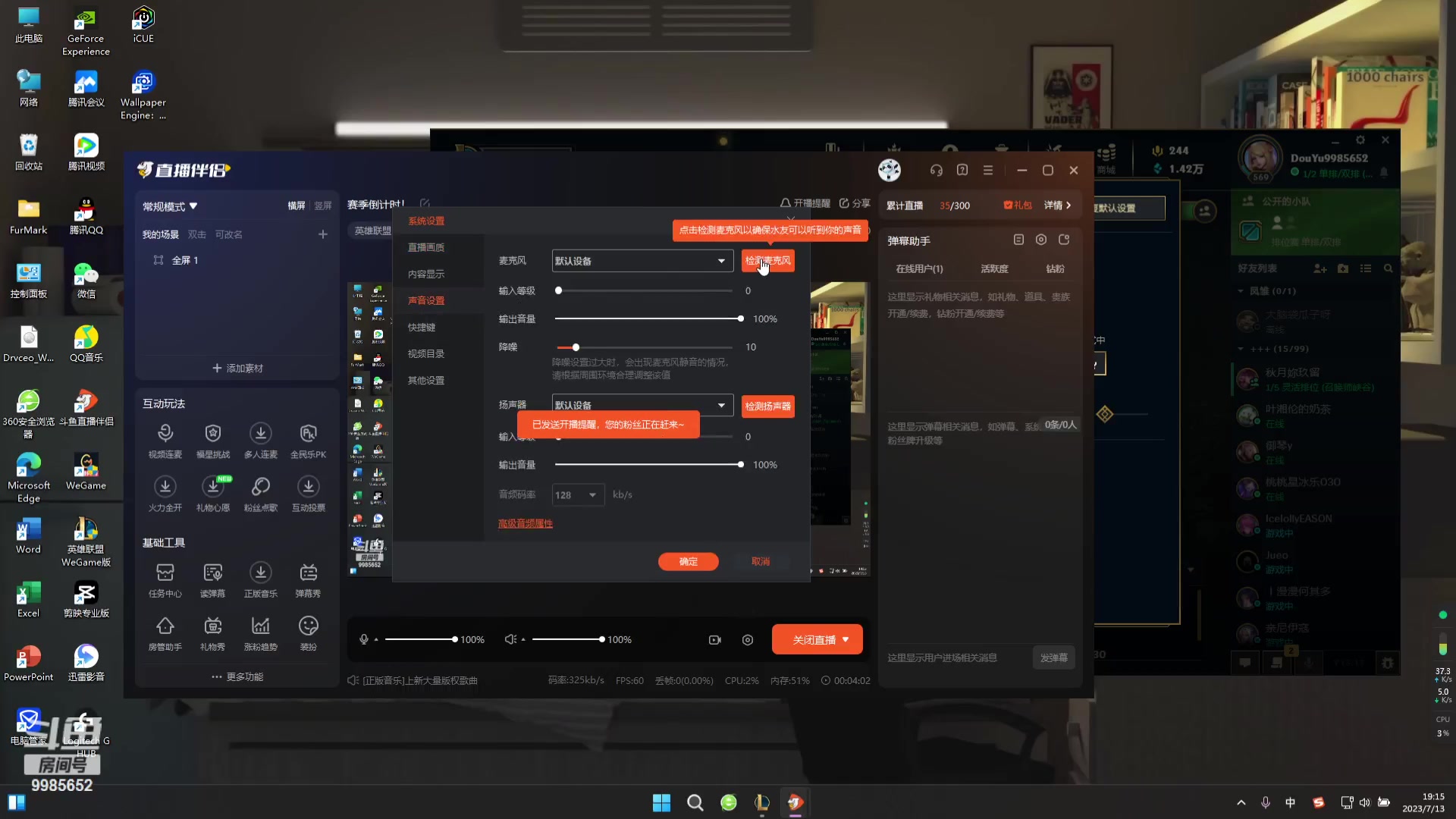Image resolution: width=1456 pixels, height=819 pixels.
Task: Switch to 横屏 landscape mode
Action: 297,206
